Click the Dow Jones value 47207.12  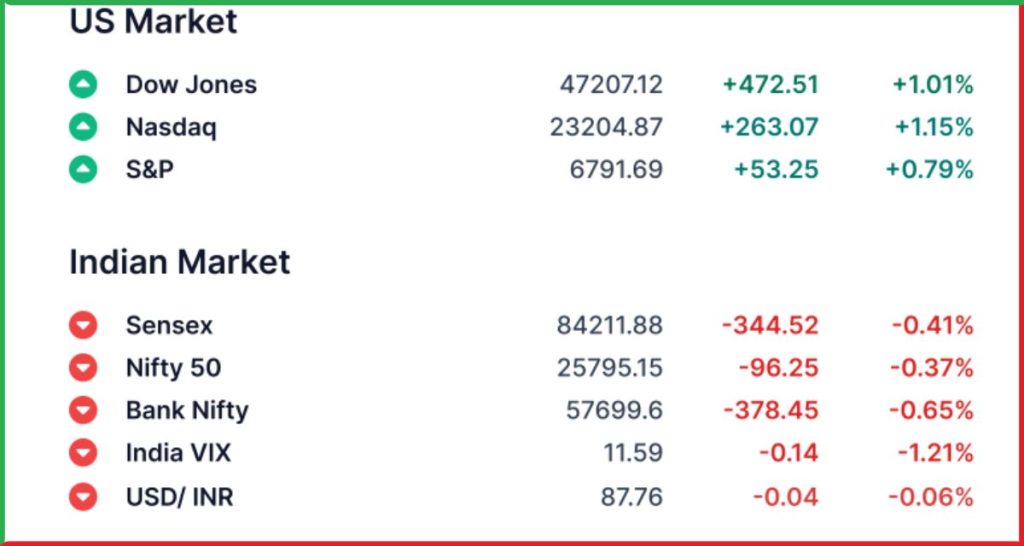(x=611, y=85)
